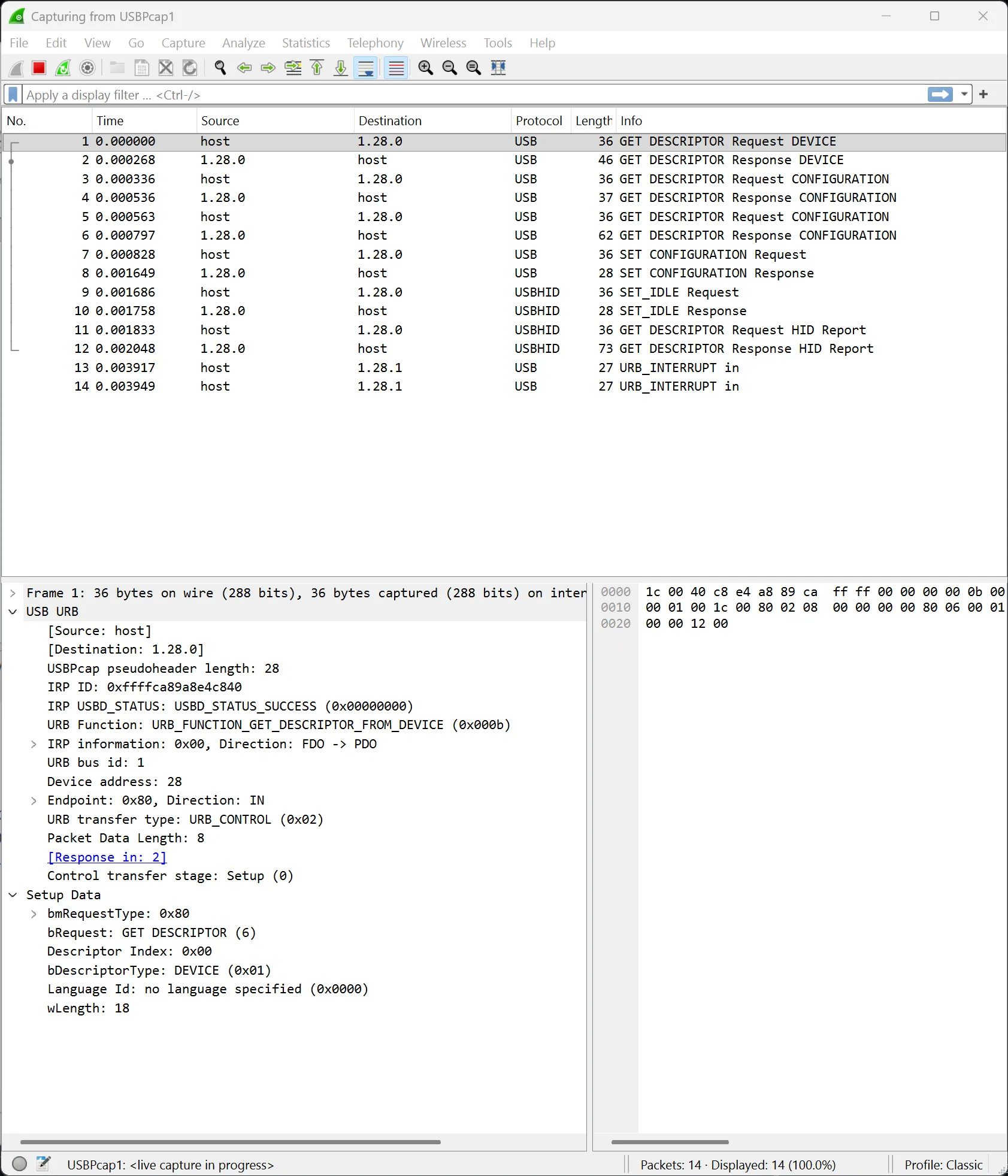Select packet 12 HID Report response
Screen dimensions: 1008x1176
504,349
